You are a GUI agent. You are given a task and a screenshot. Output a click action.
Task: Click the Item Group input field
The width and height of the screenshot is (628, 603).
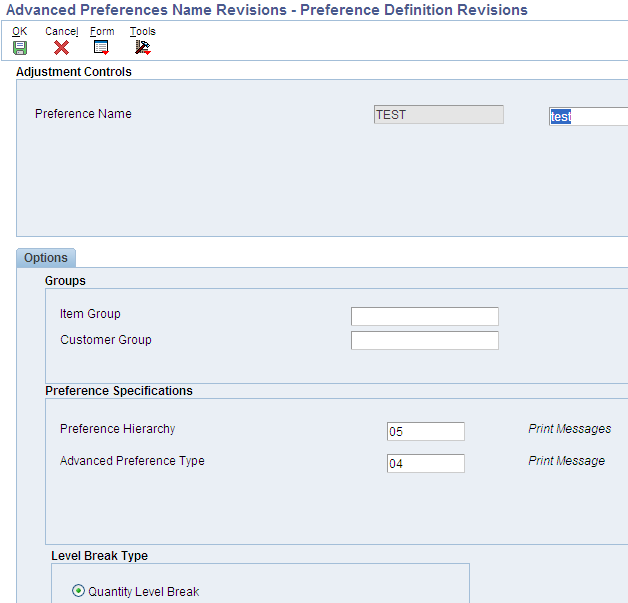[425, 316]
